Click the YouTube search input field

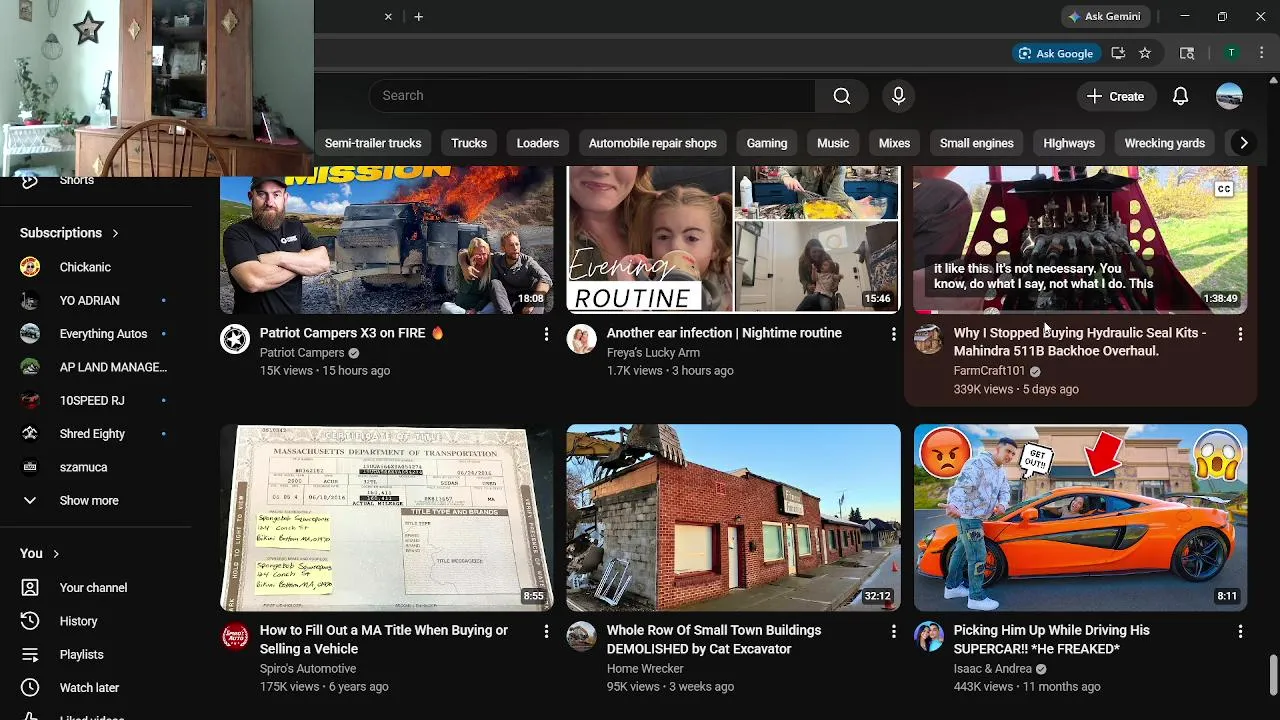(x=592, y=96)
